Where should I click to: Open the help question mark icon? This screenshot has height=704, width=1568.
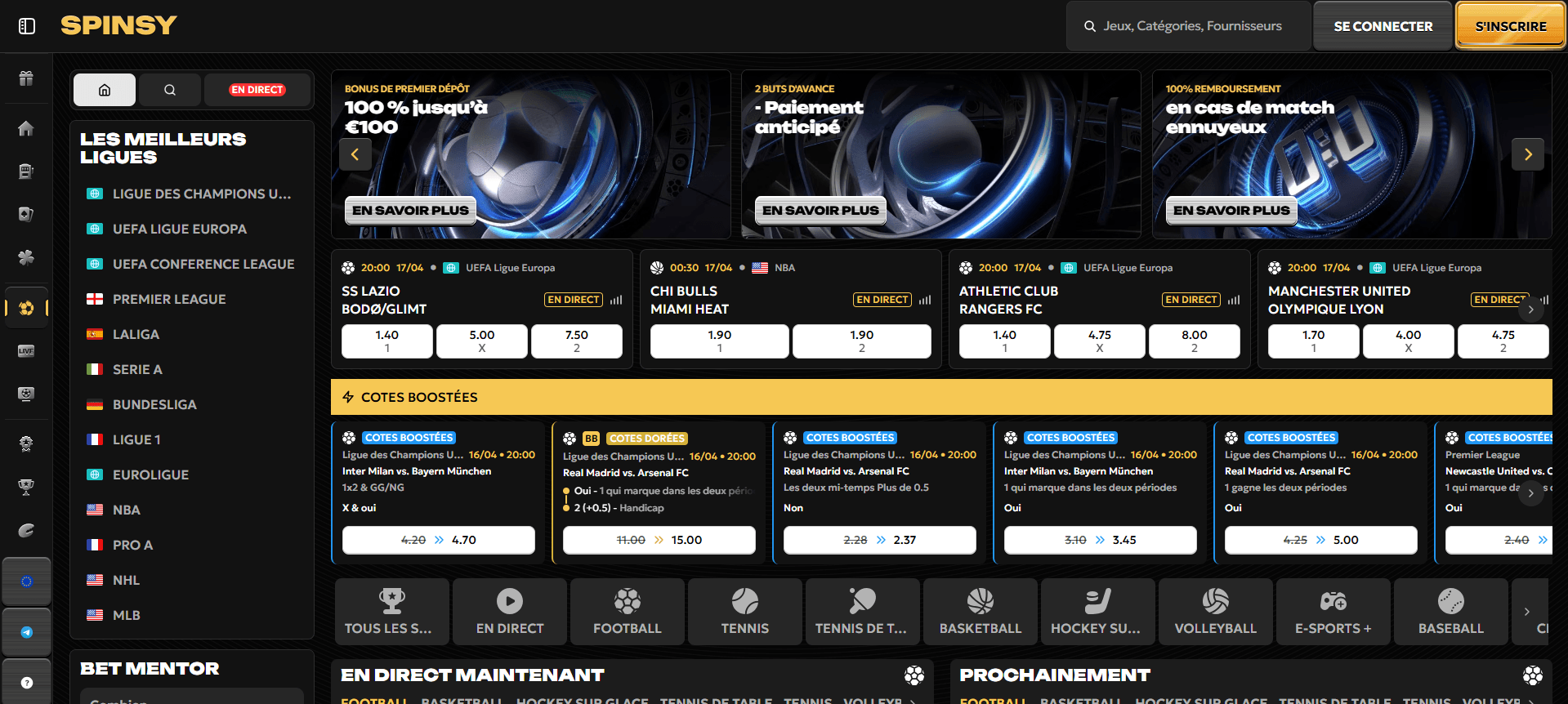pyautogui.click(x=26, y=682)
